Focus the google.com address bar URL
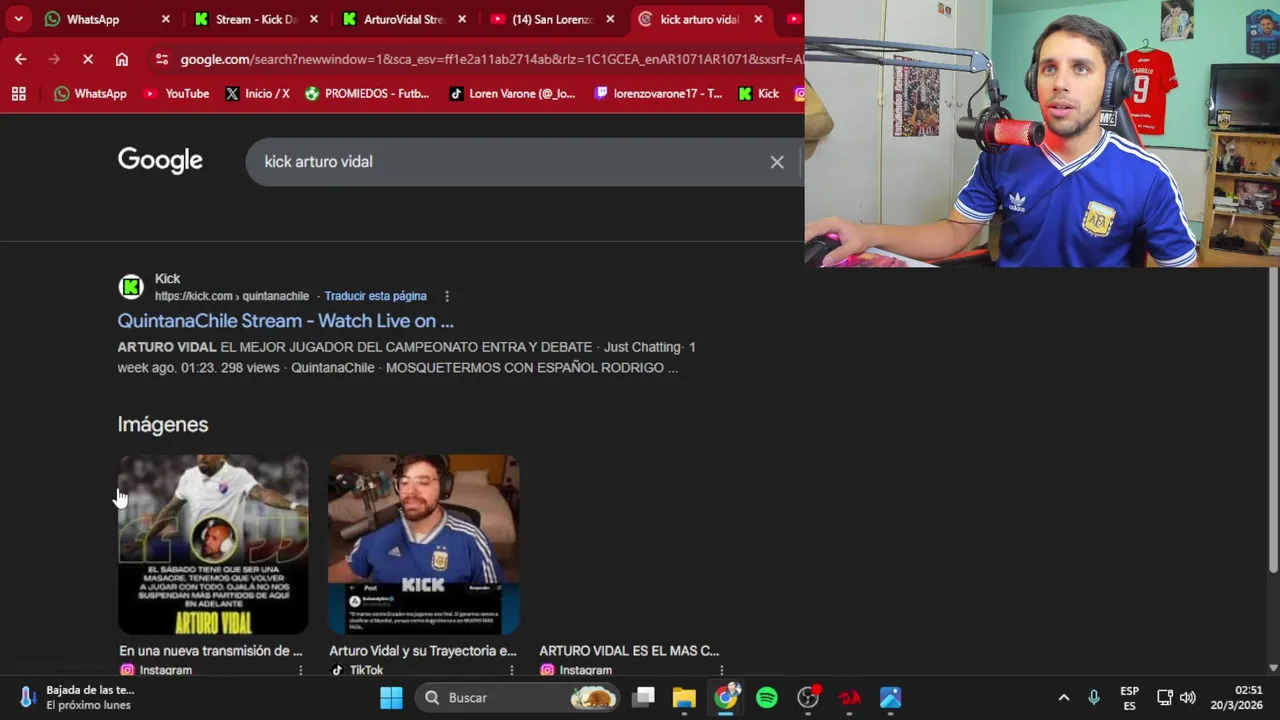1280x720 pixels. tap(491, 59)
